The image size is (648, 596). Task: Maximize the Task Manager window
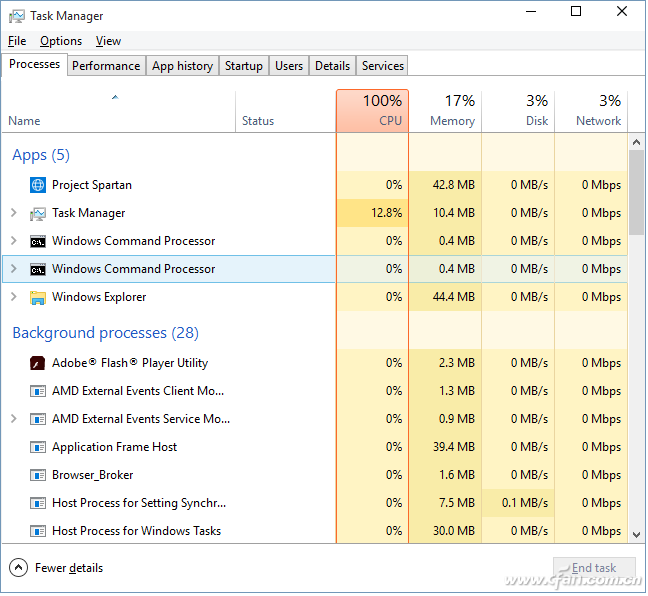(577, 12)
